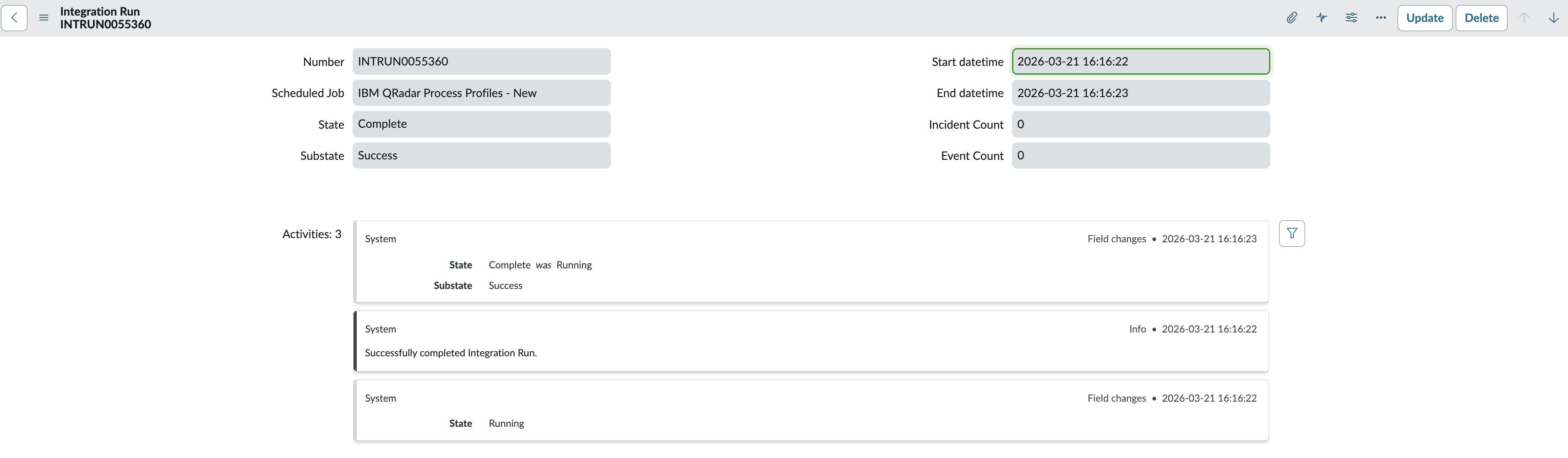1568x458 pixels.
Task: Click 'Complete was Running' state change text
Action: point(540,265)
